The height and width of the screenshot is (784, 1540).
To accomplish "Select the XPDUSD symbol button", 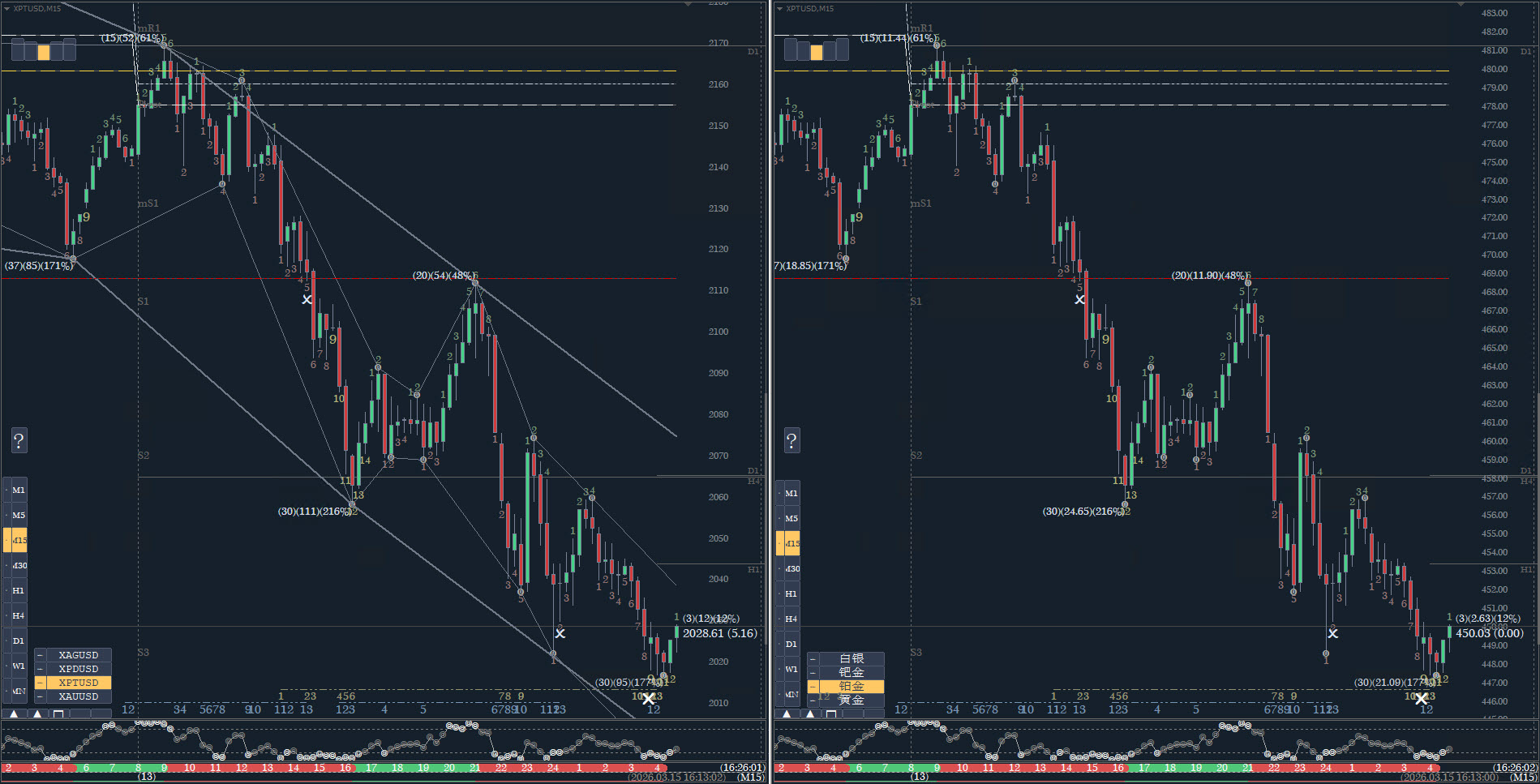I will (x=79, y=669).
